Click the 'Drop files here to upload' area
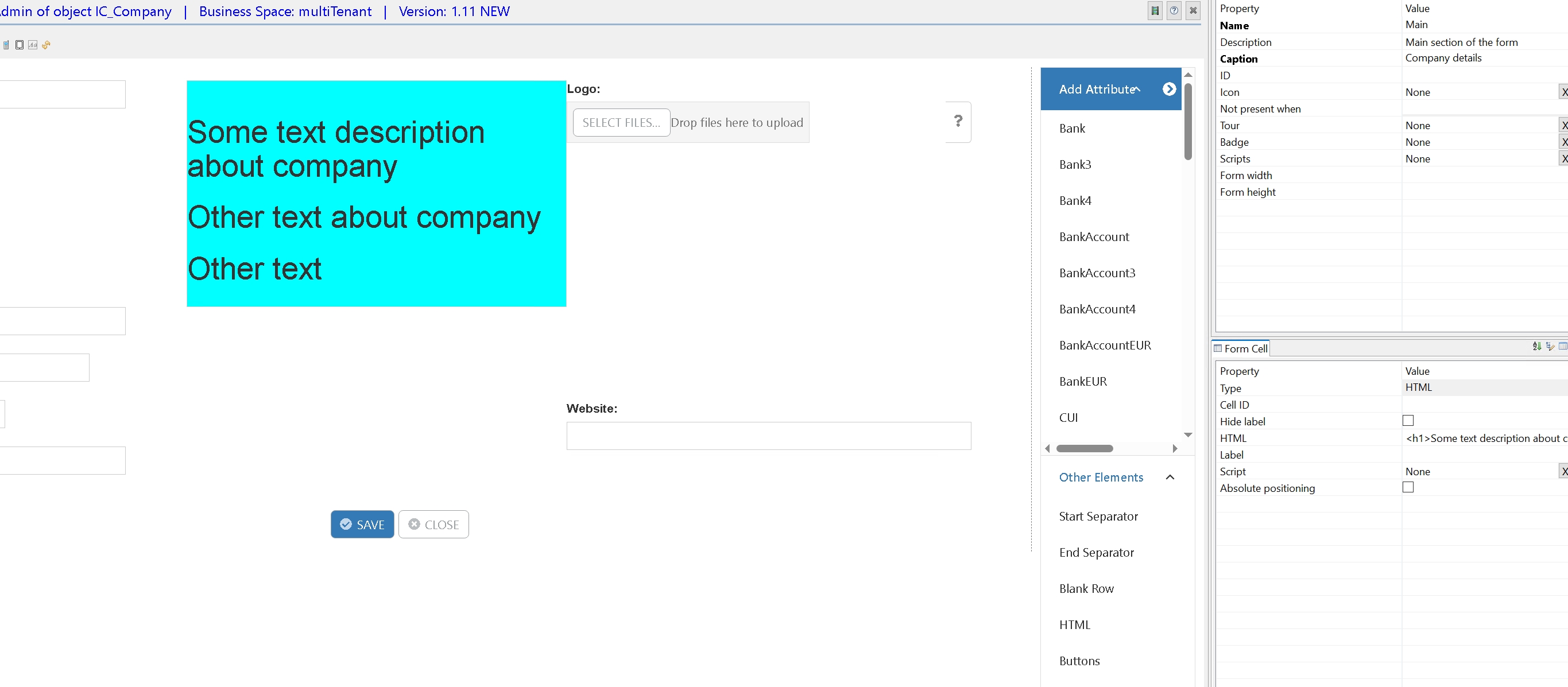Image resolution: width=1568 pixels, height=687 pixels. pos(737,122)
